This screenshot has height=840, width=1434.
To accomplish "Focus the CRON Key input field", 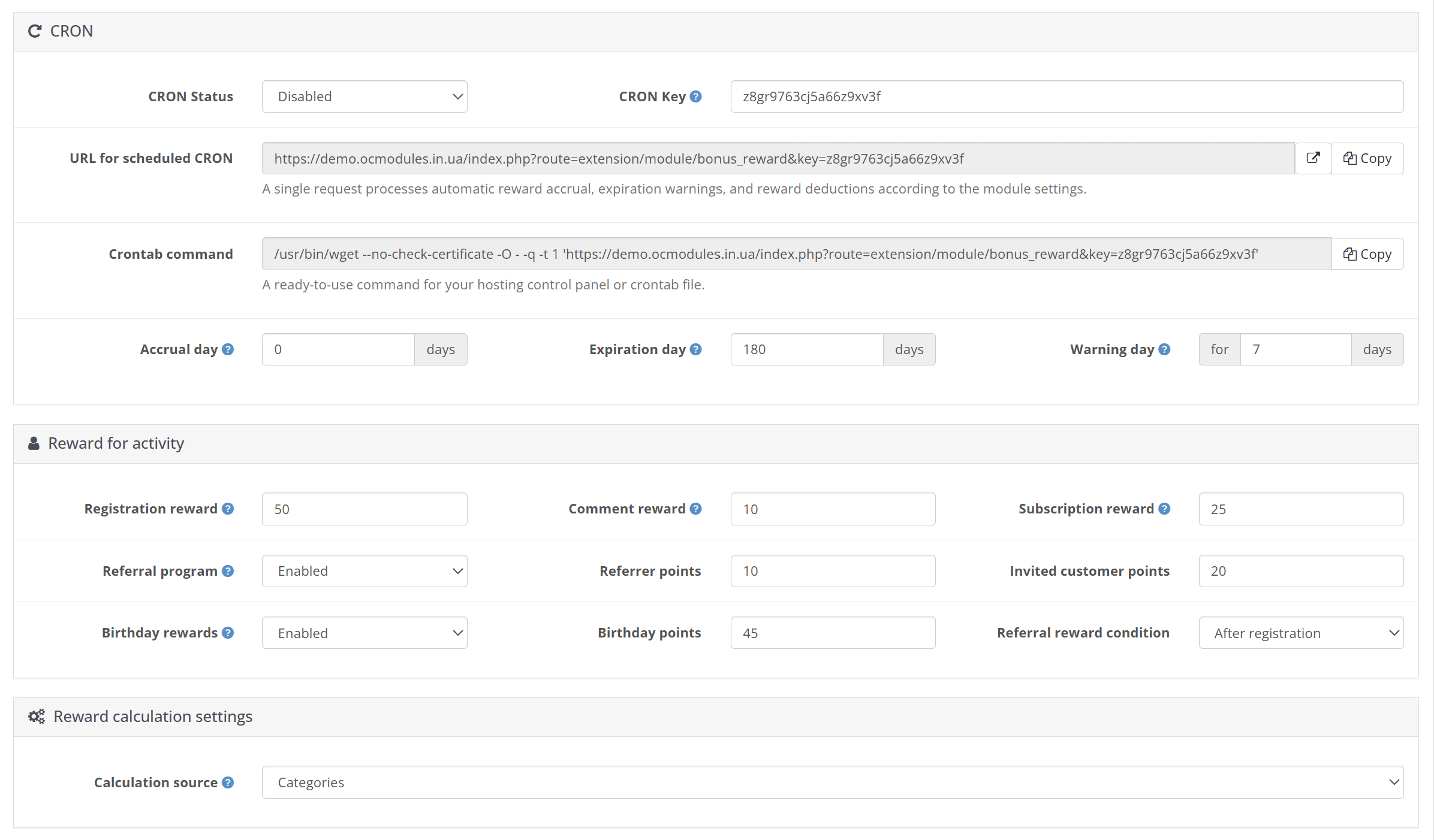I will point(1067,96).
